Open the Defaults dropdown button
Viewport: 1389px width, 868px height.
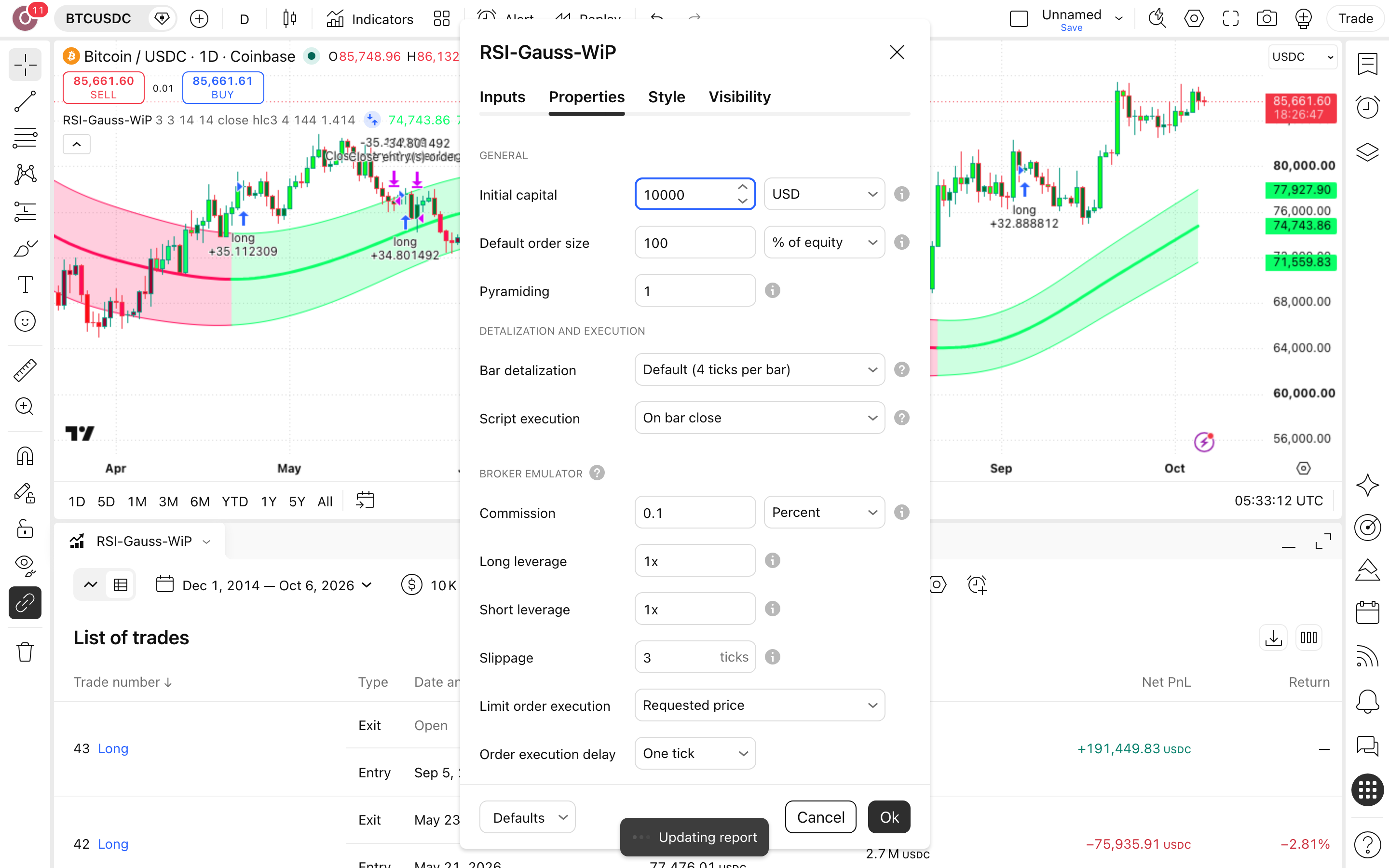click(528, 817)
